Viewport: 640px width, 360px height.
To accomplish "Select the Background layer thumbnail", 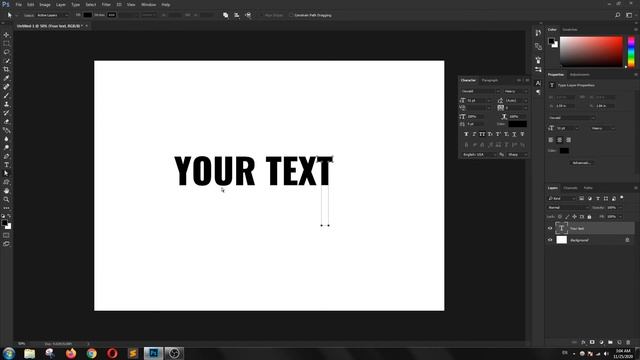I will click(562, 240).
